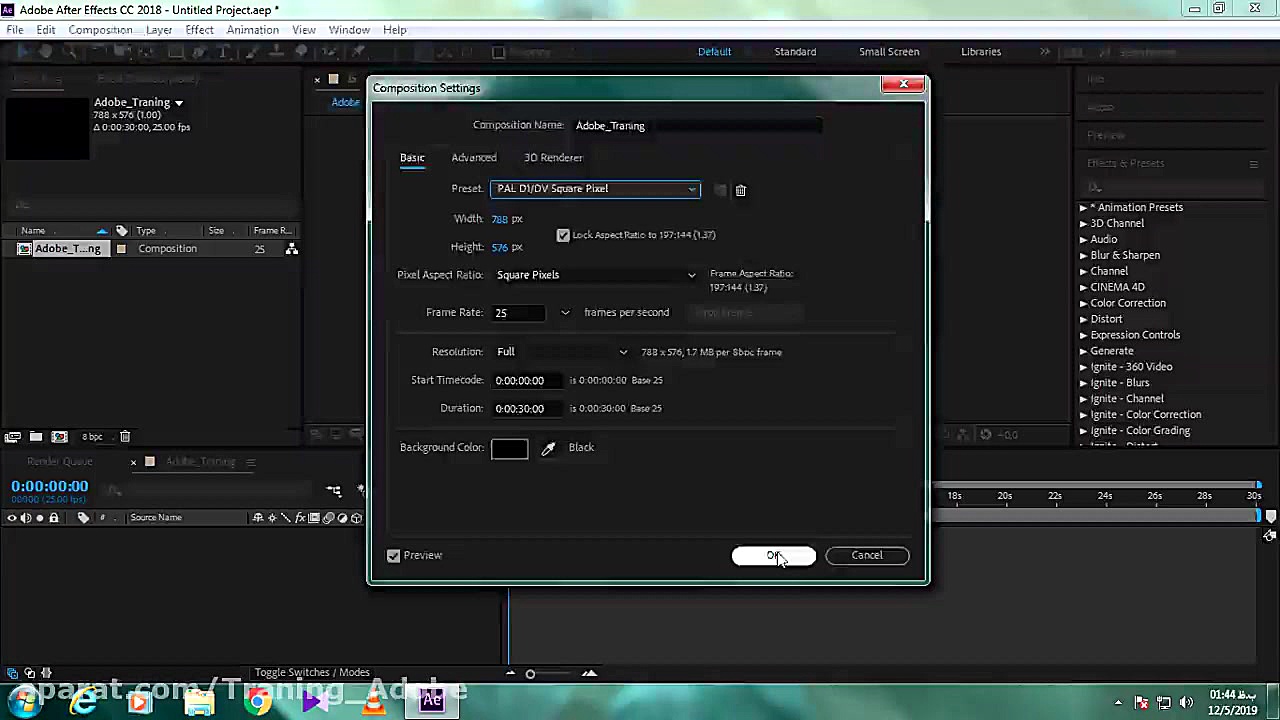
Task: Open the composition mini-flowchart in the timeline
Action: pos(334,490)
